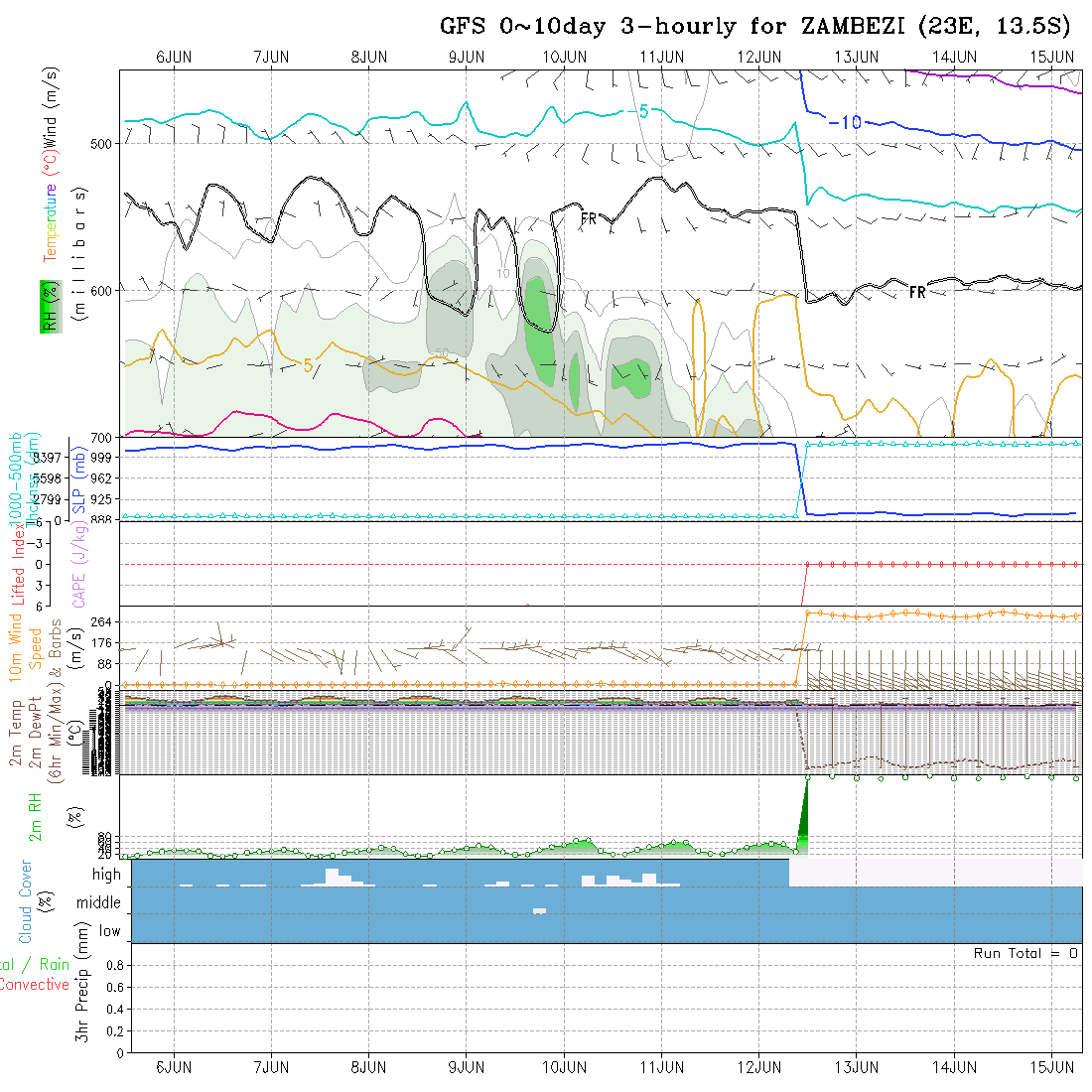Click the 15JUN marker on top axis
The height and width of the screenshot is (1092, 1092).
tap(1051, 57)
